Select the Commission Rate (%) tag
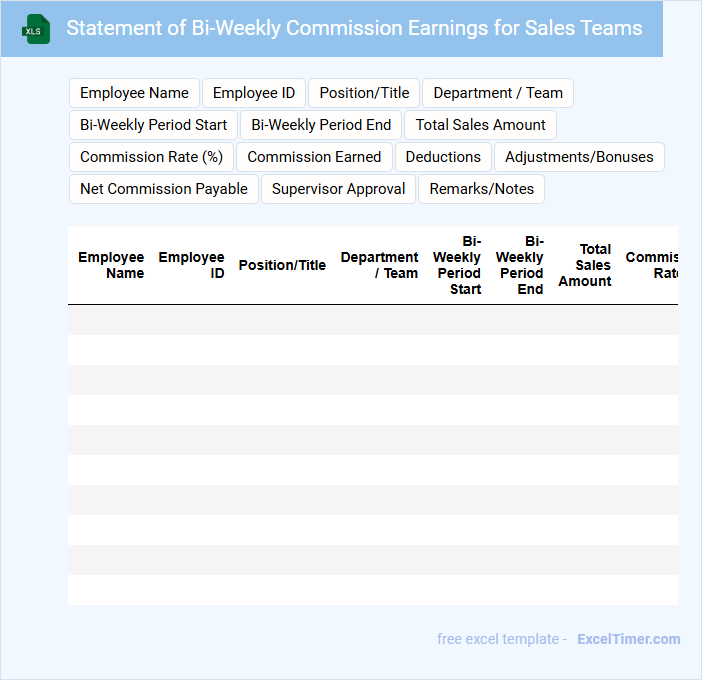This screenshot has width=702, height=680. point(152,157)
